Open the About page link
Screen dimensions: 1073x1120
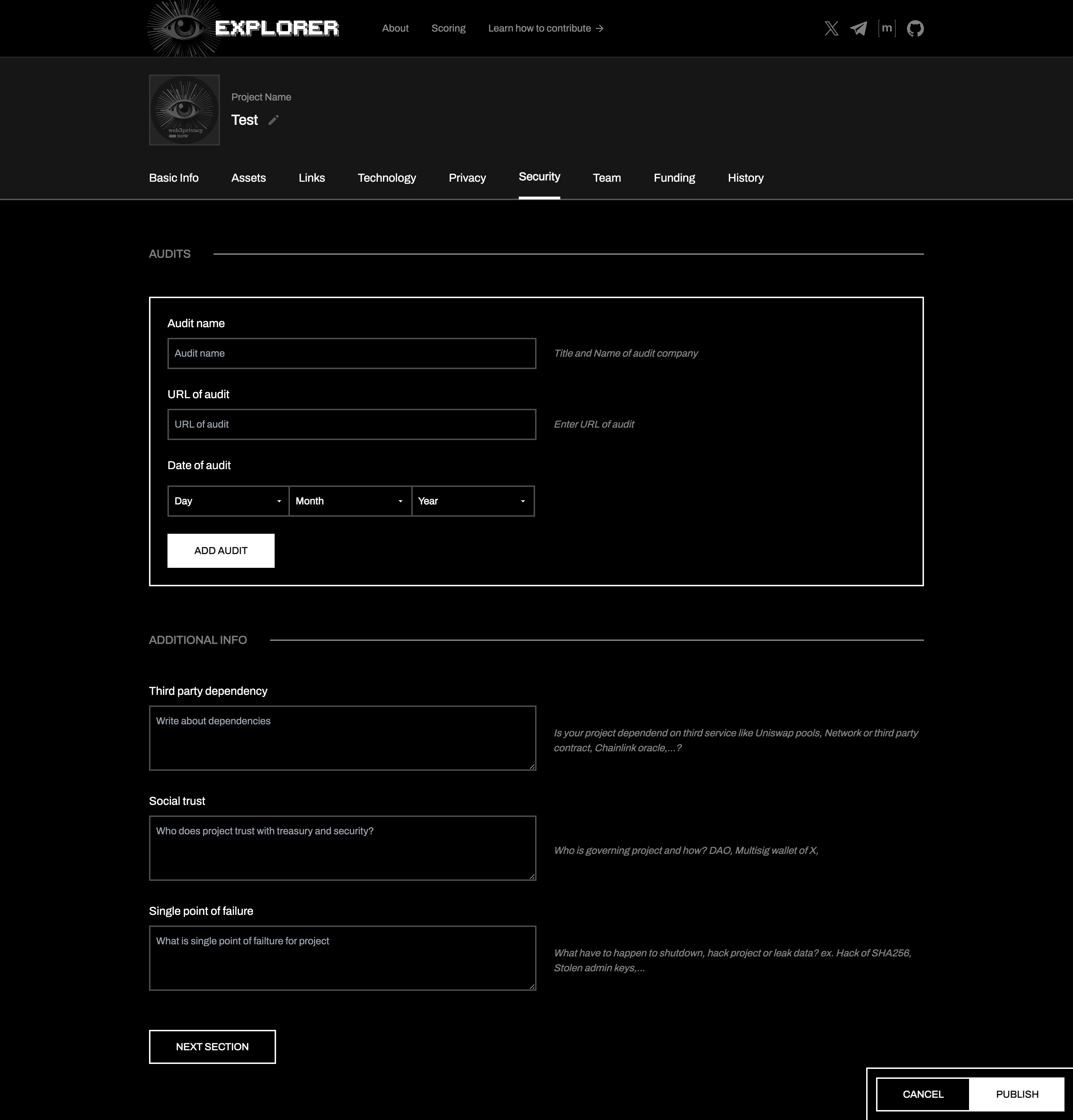(x=395, y=29)
